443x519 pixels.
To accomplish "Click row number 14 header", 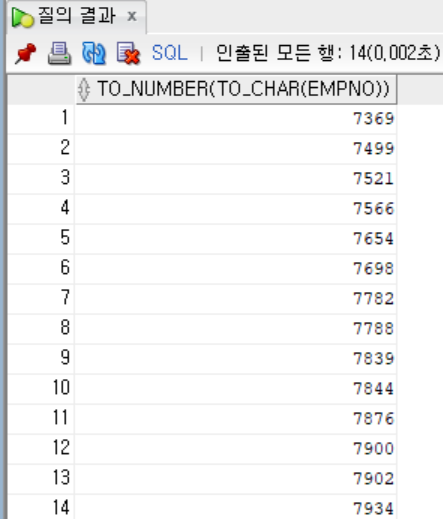I will pyautogui.click(x=41, y=507).
